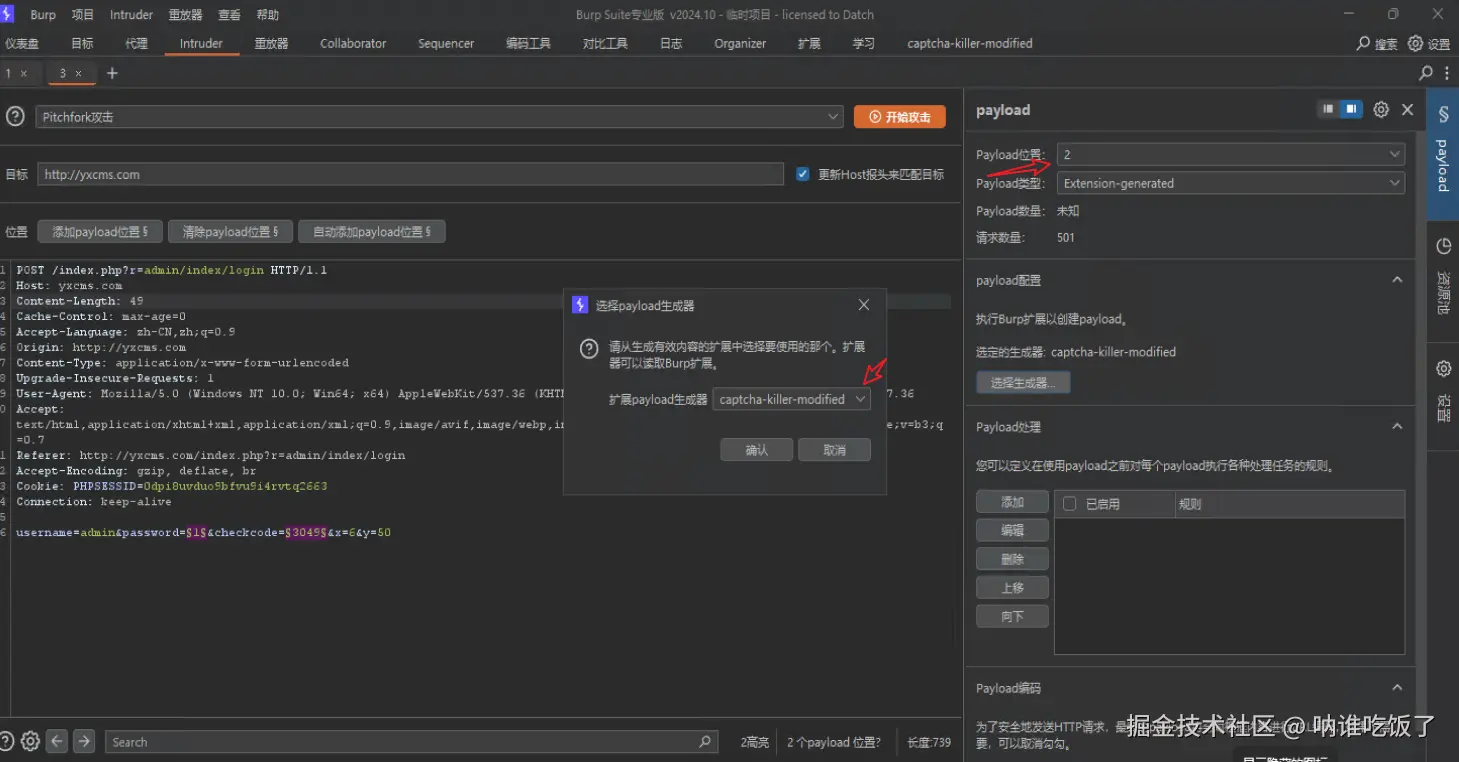Switch to the Organizer tab
Screen dimensions: 1459x762
(x=740, y=44)
